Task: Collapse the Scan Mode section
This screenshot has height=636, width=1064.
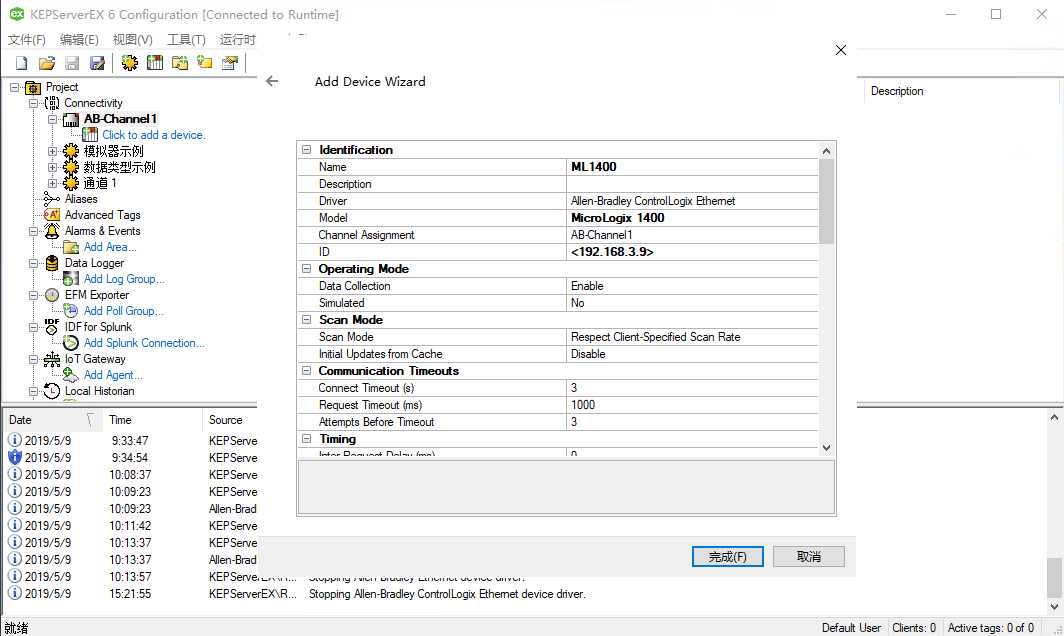Action: pyautogui.click(x=306, y=320)
